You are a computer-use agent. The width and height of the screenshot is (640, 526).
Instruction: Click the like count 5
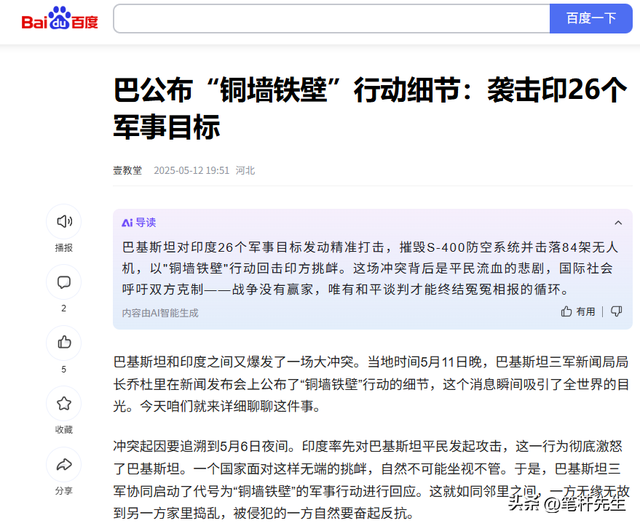pyautogui.click(x=64, y=369)
